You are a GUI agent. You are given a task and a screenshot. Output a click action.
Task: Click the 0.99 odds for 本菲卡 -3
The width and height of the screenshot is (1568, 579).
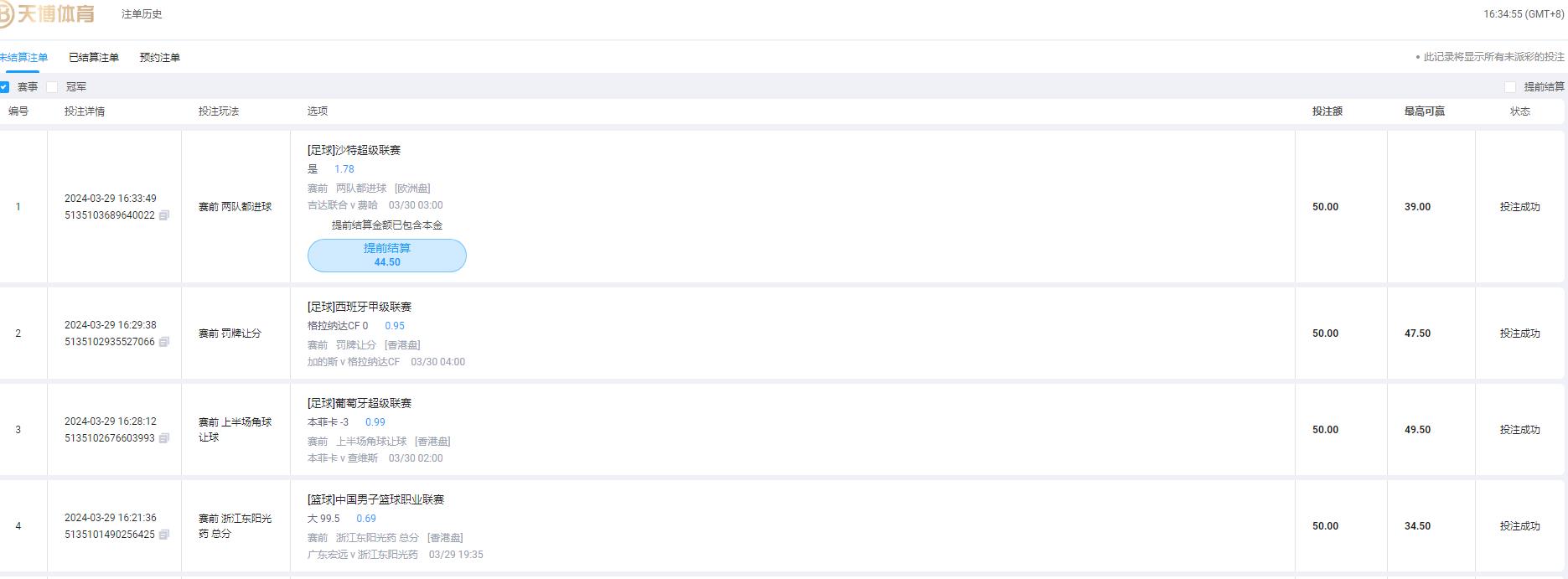(x=375, y=422)
